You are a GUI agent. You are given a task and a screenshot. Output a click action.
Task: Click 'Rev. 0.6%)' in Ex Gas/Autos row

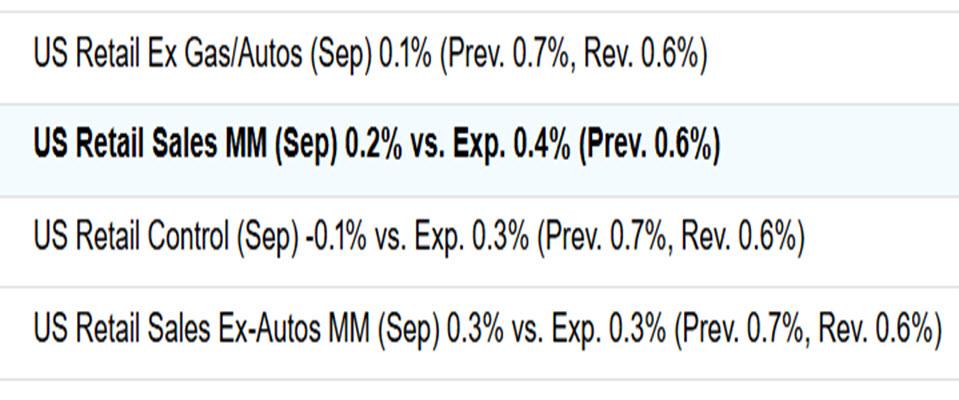tap(646, 56)
